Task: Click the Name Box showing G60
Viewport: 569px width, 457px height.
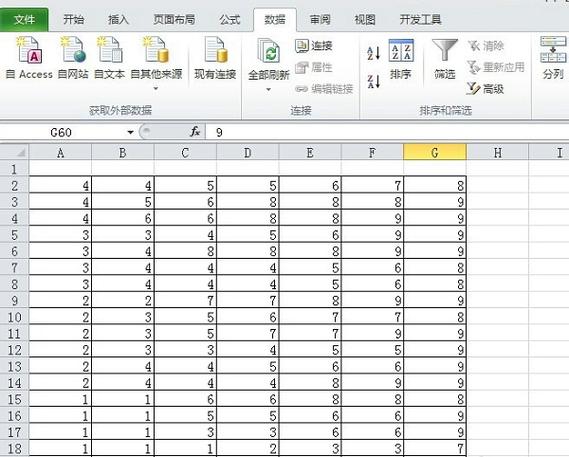Action: point(61,132)
